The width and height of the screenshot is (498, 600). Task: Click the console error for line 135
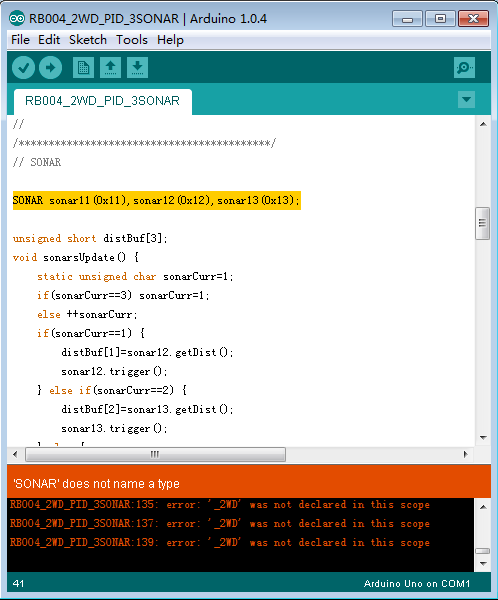pos(220,505)
